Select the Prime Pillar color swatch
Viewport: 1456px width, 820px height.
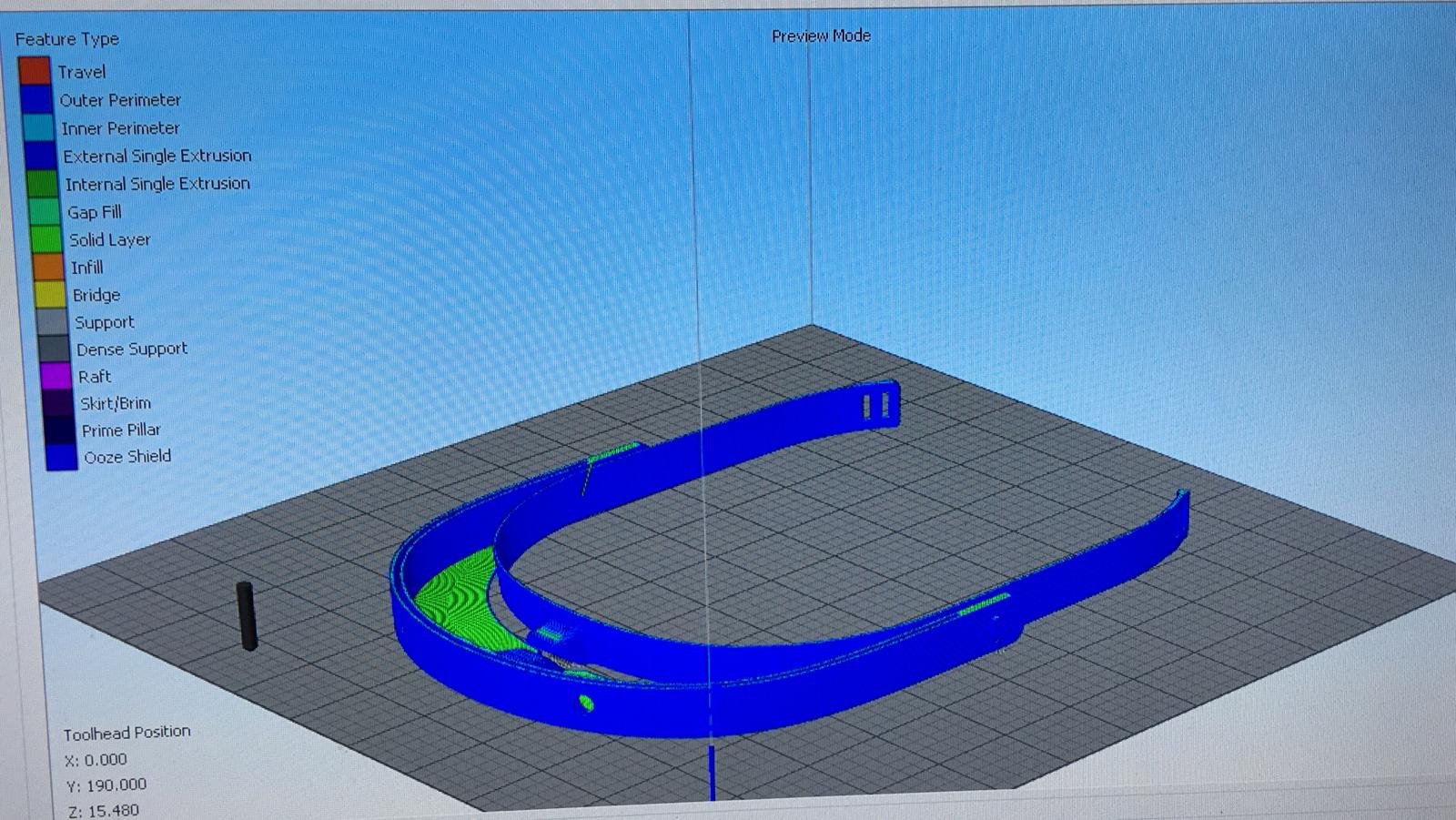click(x=59, y=430)
